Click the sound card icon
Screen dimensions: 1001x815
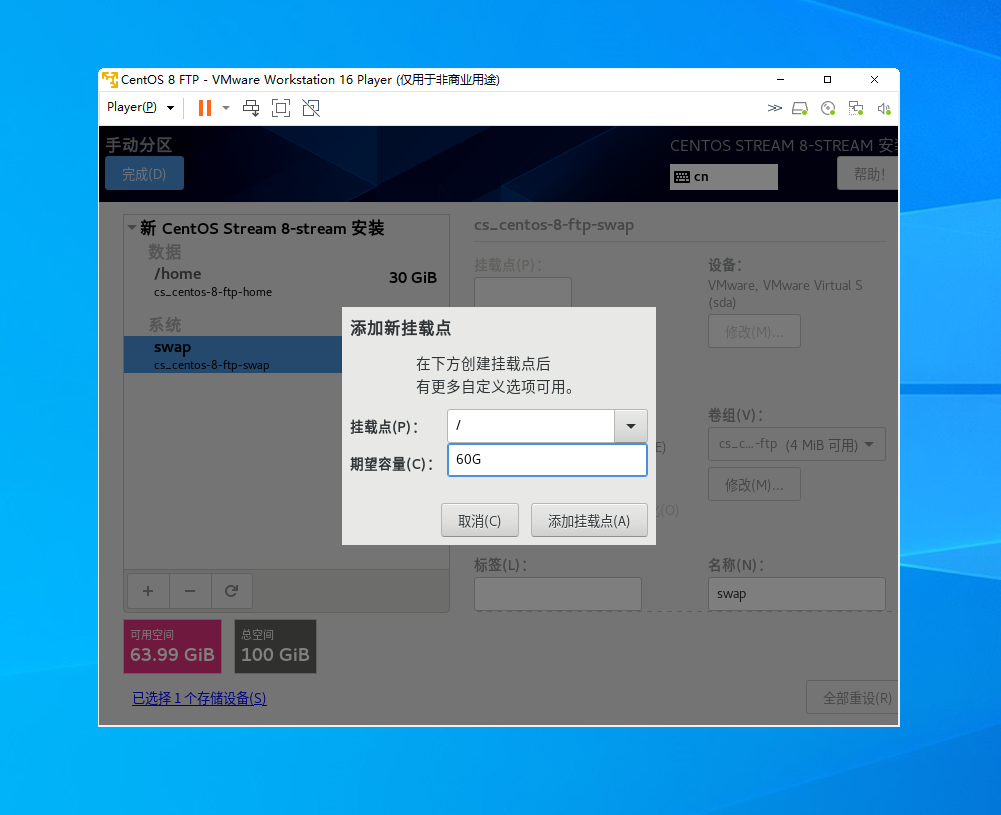(x=884, y=108)
